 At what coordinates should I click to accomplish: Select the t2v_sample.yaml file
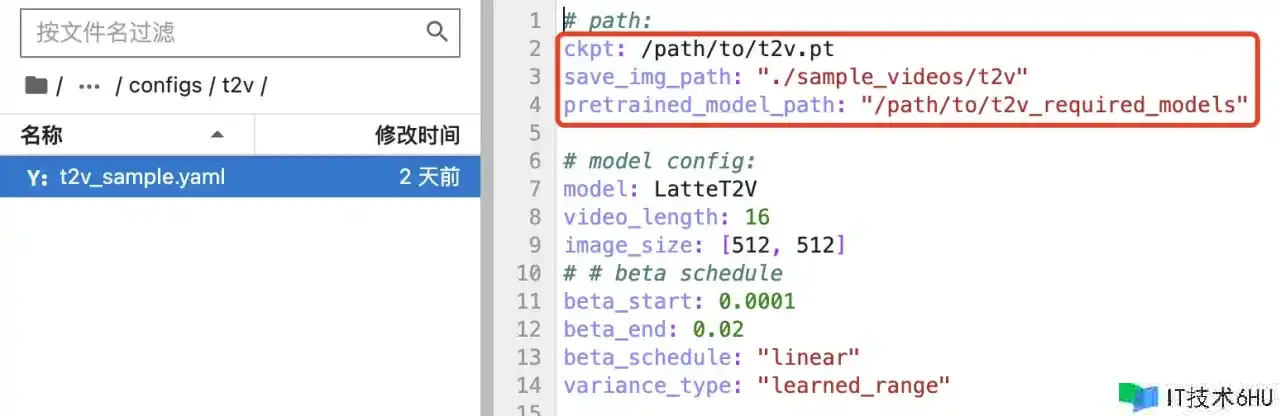coord(142,178)
